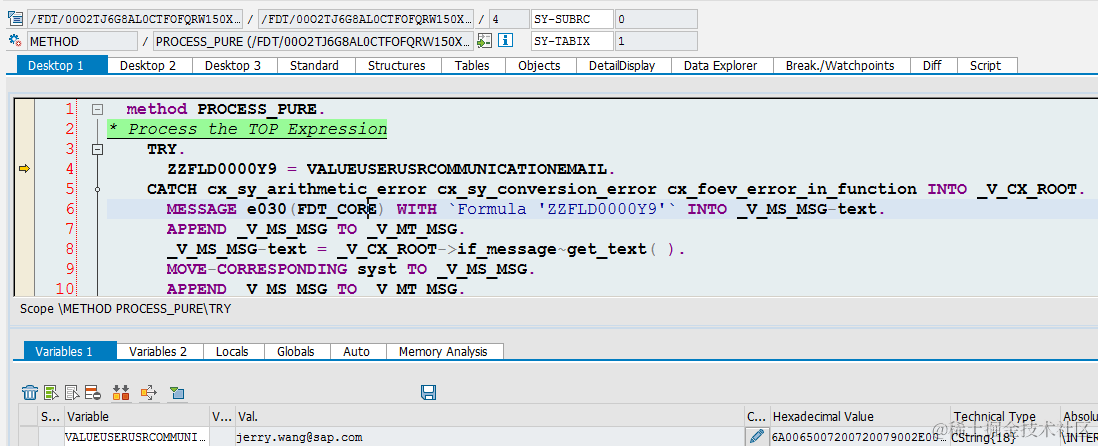Click the blue floppy disk save icon
The width and height of the screenshot is (1098, 446).
click(429, 392)
